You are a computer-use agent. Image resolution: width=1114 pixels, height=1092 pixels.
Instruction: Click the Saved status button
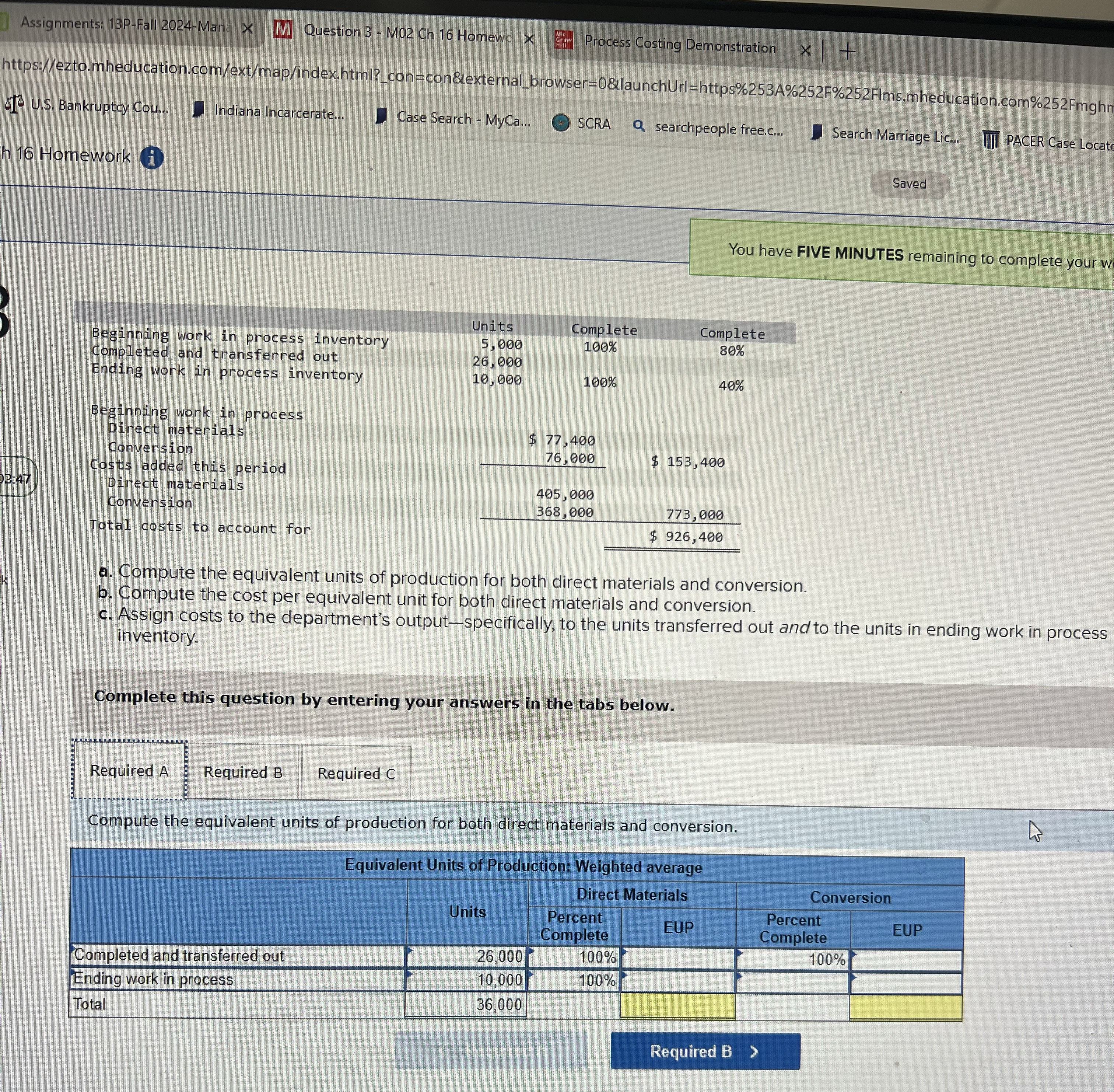tap(909, 184)
